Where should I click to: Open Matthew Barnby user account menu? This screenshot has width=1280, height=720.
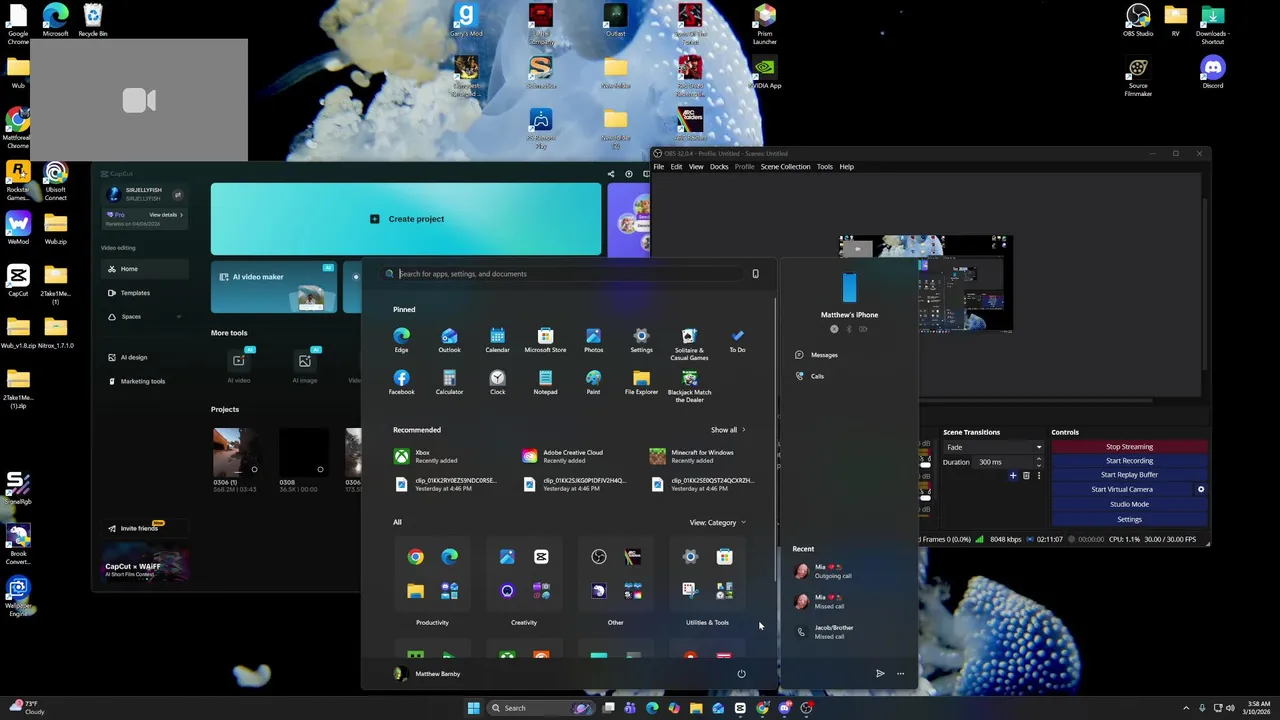pos(427,674)
